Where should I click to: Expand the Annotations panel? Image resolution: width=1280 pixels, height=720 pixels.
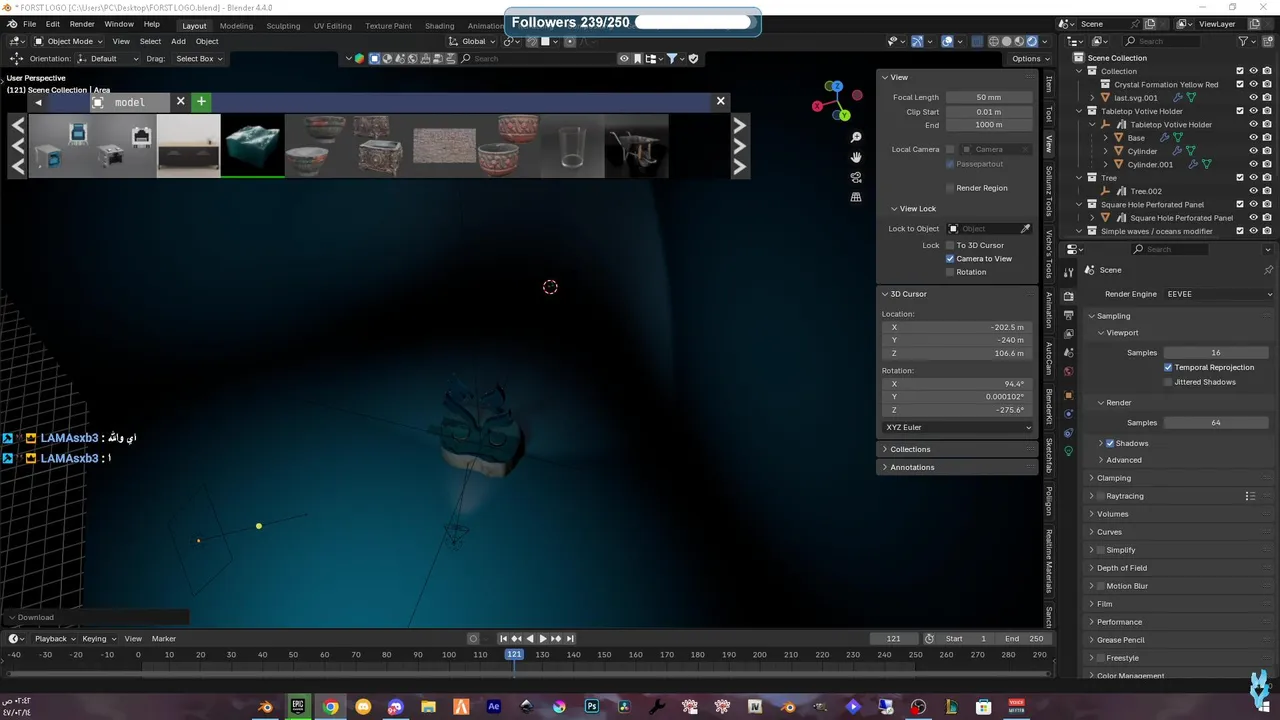[x=912, y=467]
